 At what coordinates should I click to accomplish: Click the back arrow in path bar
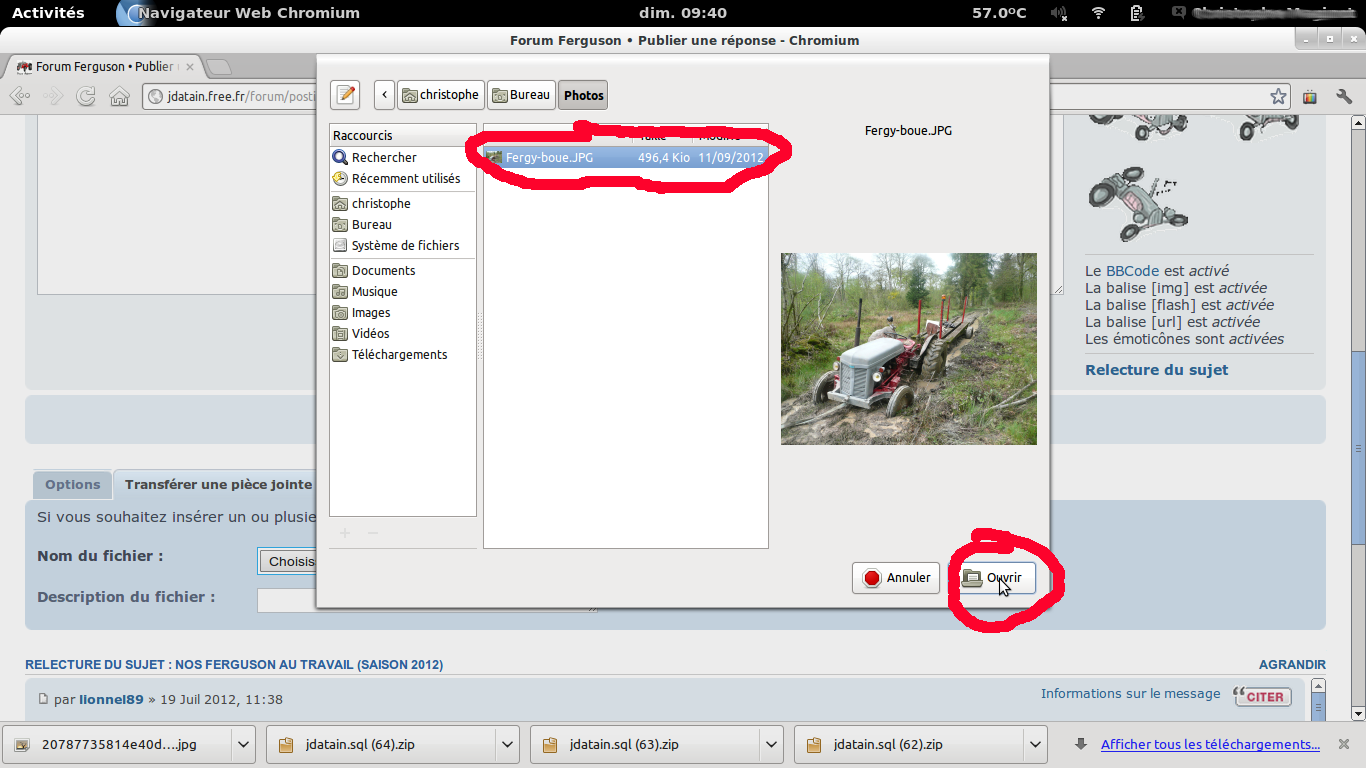coord(384,95)
